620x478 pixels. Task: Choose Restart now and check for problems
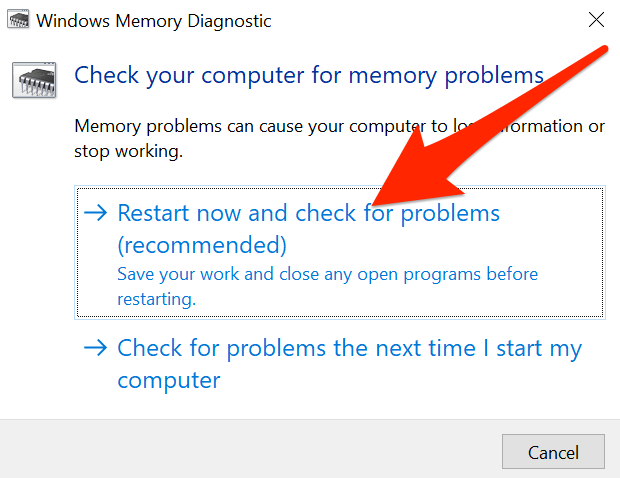pyautogui.click(x=308, y=213)
